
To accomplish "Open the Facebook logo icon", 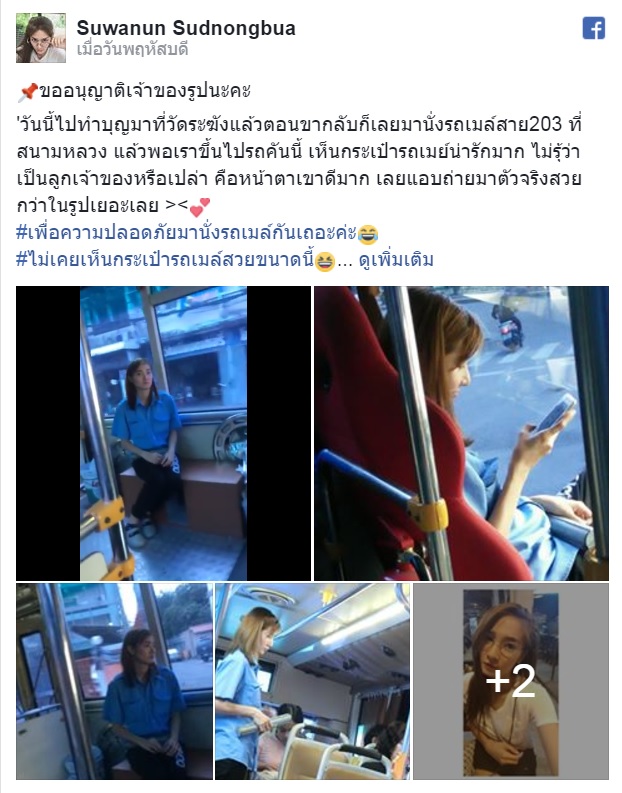I will (x=594, y=28).
